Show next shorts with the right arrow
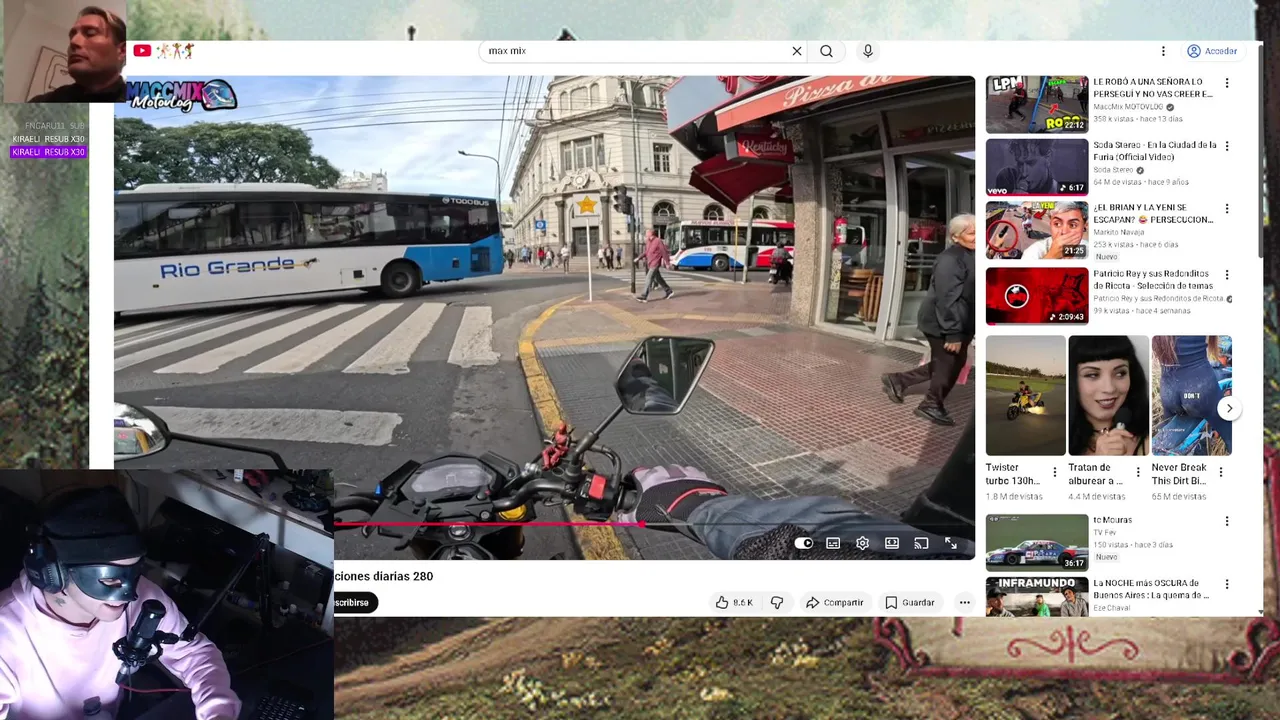The height and width of the screenshot is (720, 1280). [1229, 408]
